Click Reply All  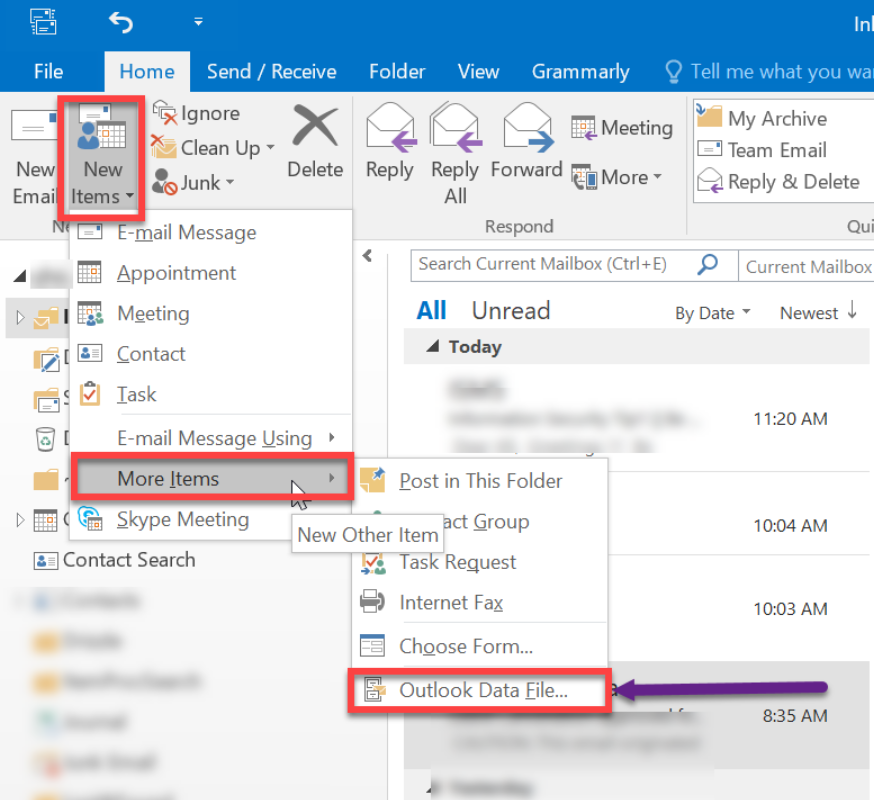(455, 153)
